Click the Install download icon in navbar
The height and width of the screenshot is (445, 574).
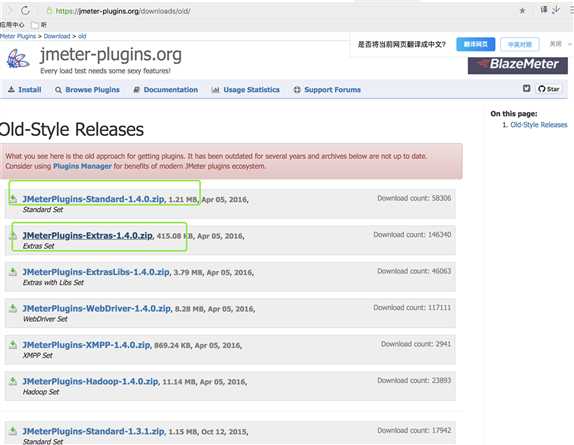pos(11,89)
